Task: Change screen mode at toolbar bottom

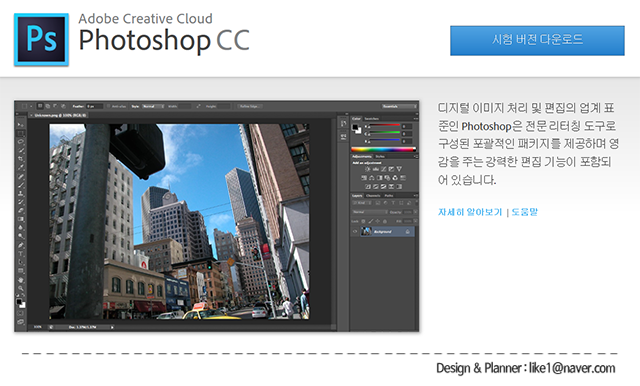Action: tap(20, 322)
